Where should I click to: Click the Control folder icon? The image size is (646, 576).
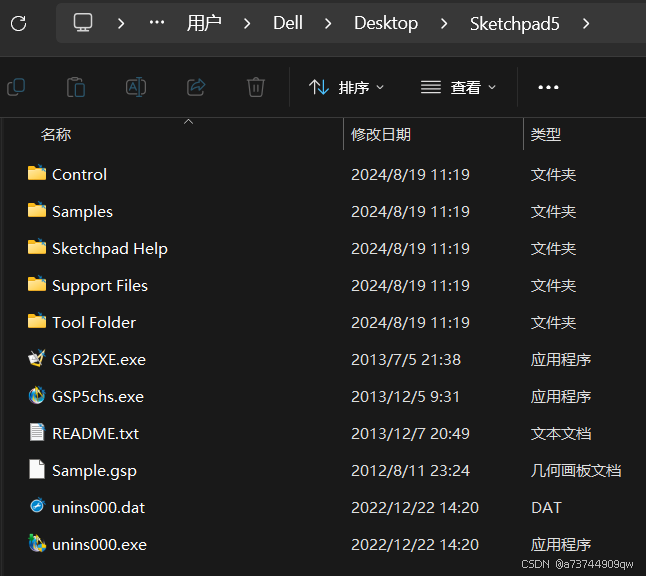(37, 173)
